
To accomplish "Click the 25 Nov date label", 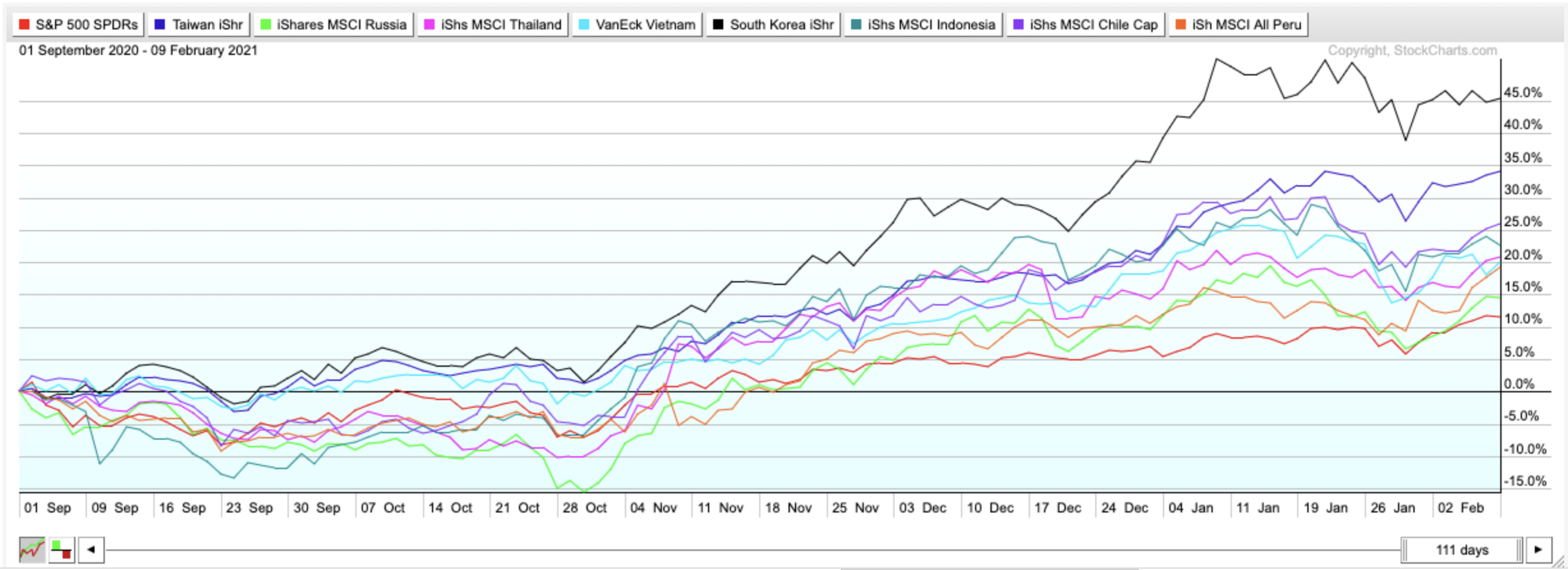I will click(856, 508).
